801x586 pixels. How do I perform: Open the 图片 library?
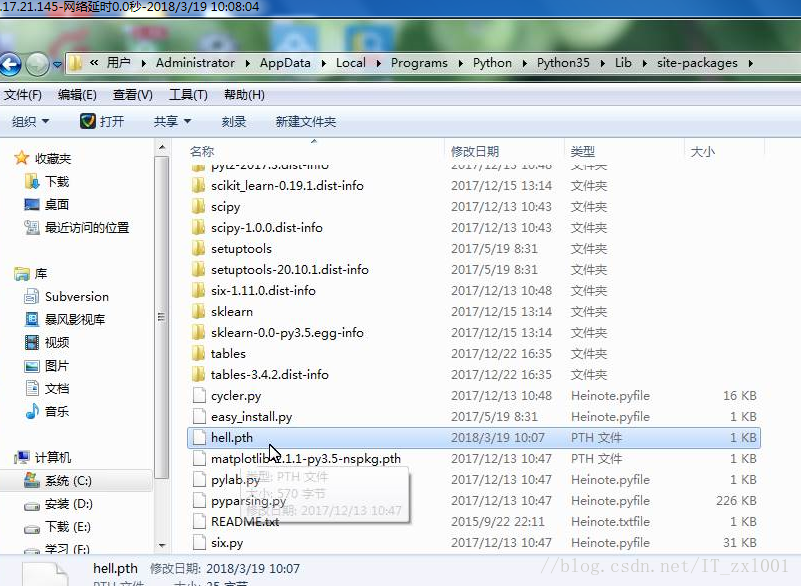47,366
